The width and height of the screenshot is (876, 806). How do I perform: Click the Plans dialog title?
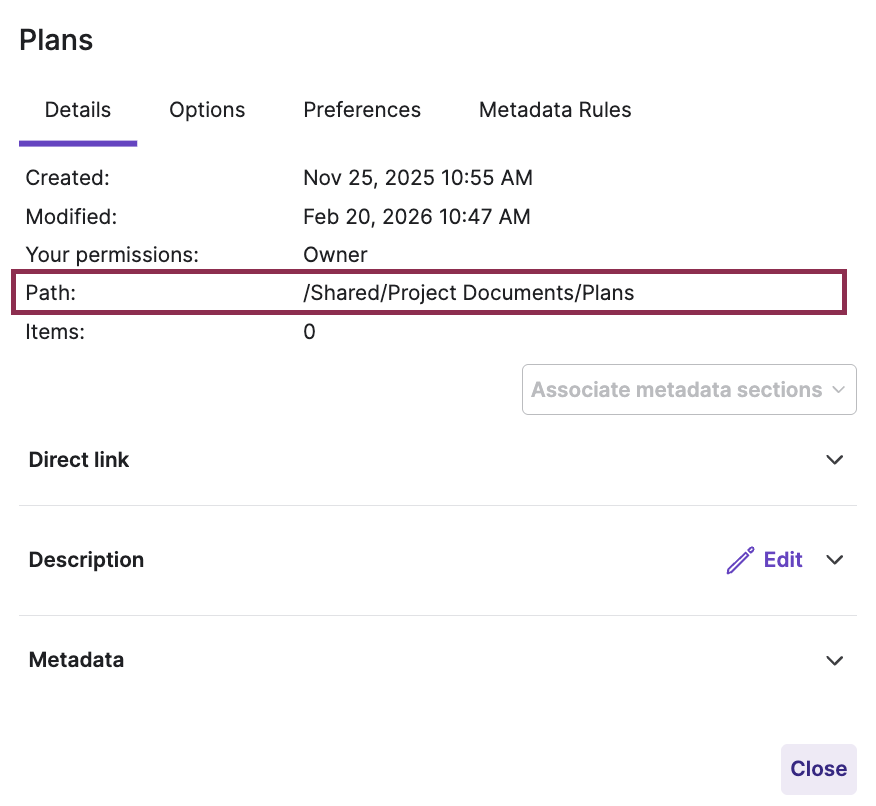pyautogui.click(x=55, y=40)
